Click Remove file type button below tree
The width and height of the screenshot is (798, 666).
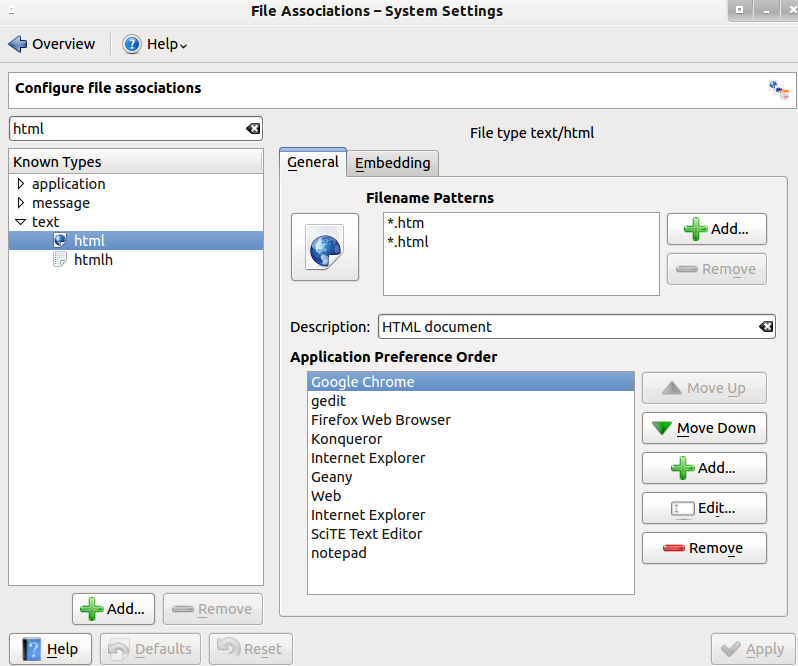(x=213, y=609)
